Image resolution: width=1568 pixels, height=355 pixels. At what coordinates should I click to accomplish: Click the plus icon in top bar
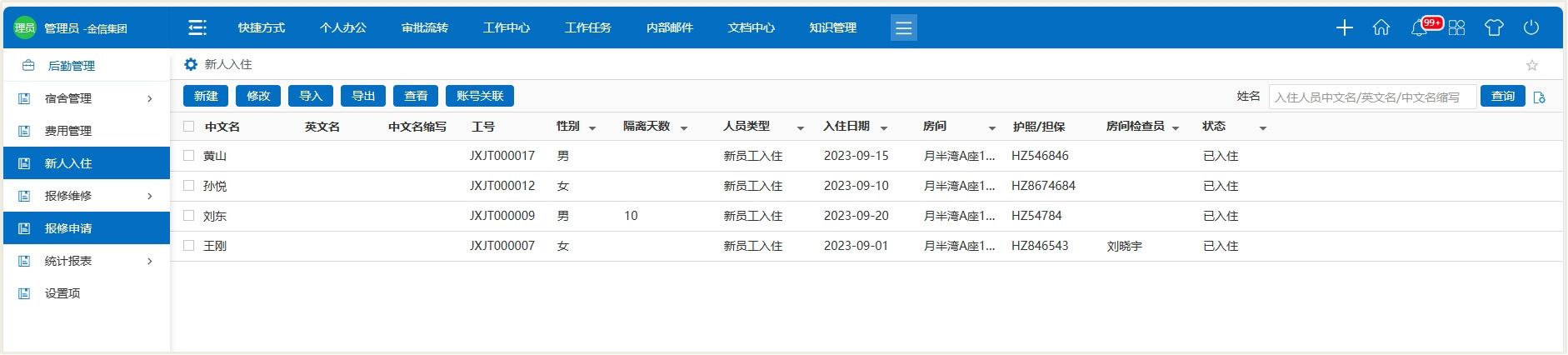click(1344, 27)
